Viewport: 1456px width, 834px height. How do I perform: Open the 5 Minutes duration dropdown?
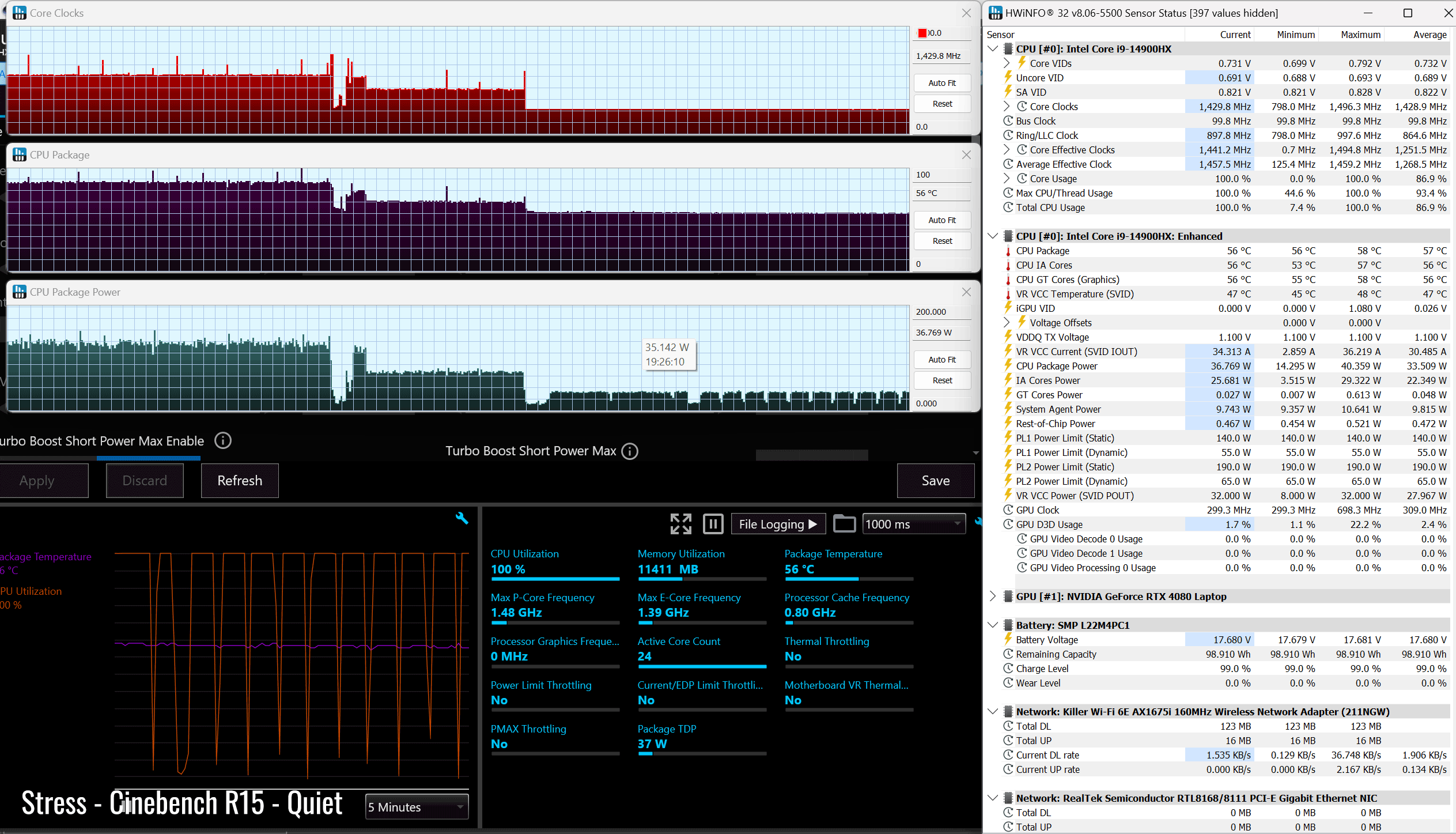click(417, 807)
